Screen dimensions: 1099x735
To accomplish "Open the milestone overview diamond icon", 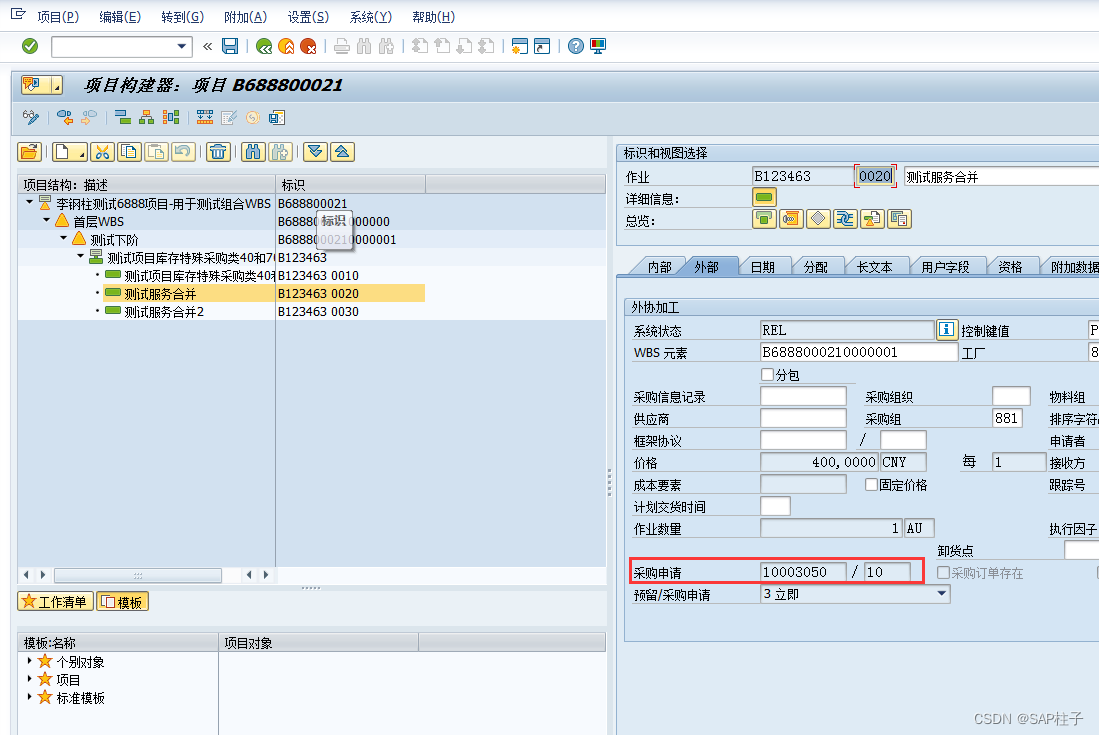I will pos(818,219).
